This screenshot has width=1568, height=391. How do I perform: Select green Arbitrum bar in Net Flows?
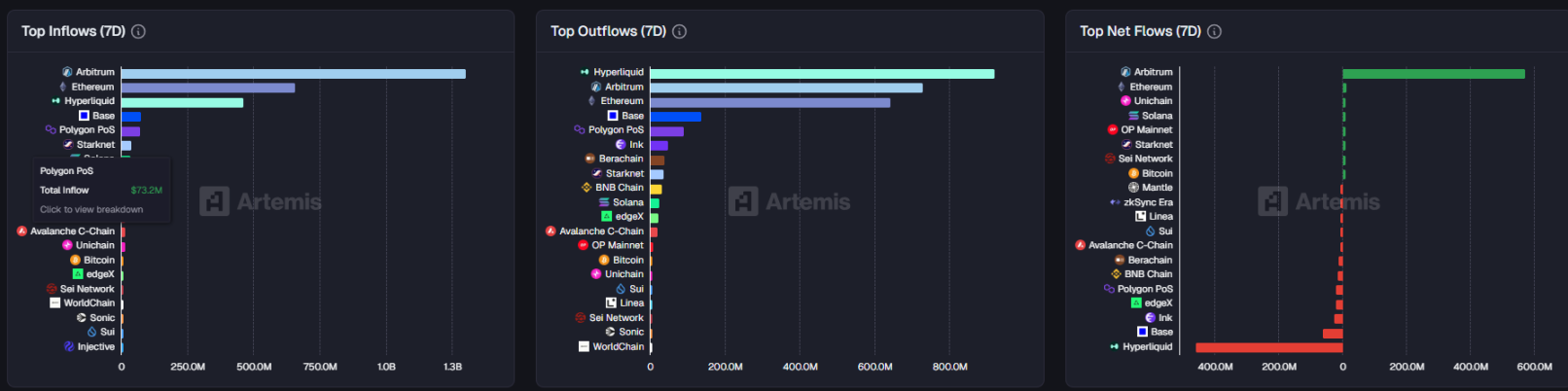1433,74
